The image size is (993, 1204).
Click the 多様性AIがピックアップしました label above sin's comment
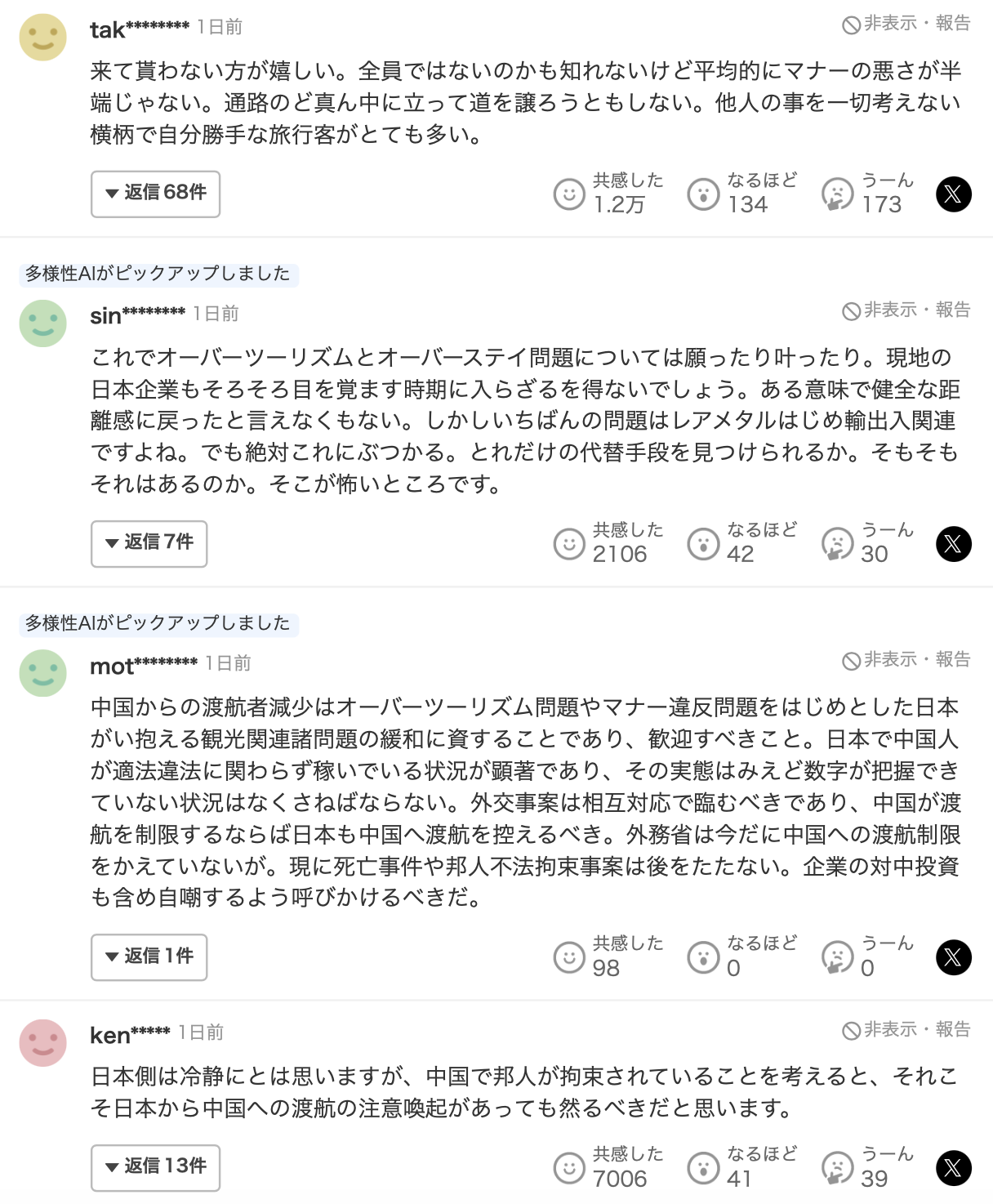pyautogui.click(x=158, y=274)
